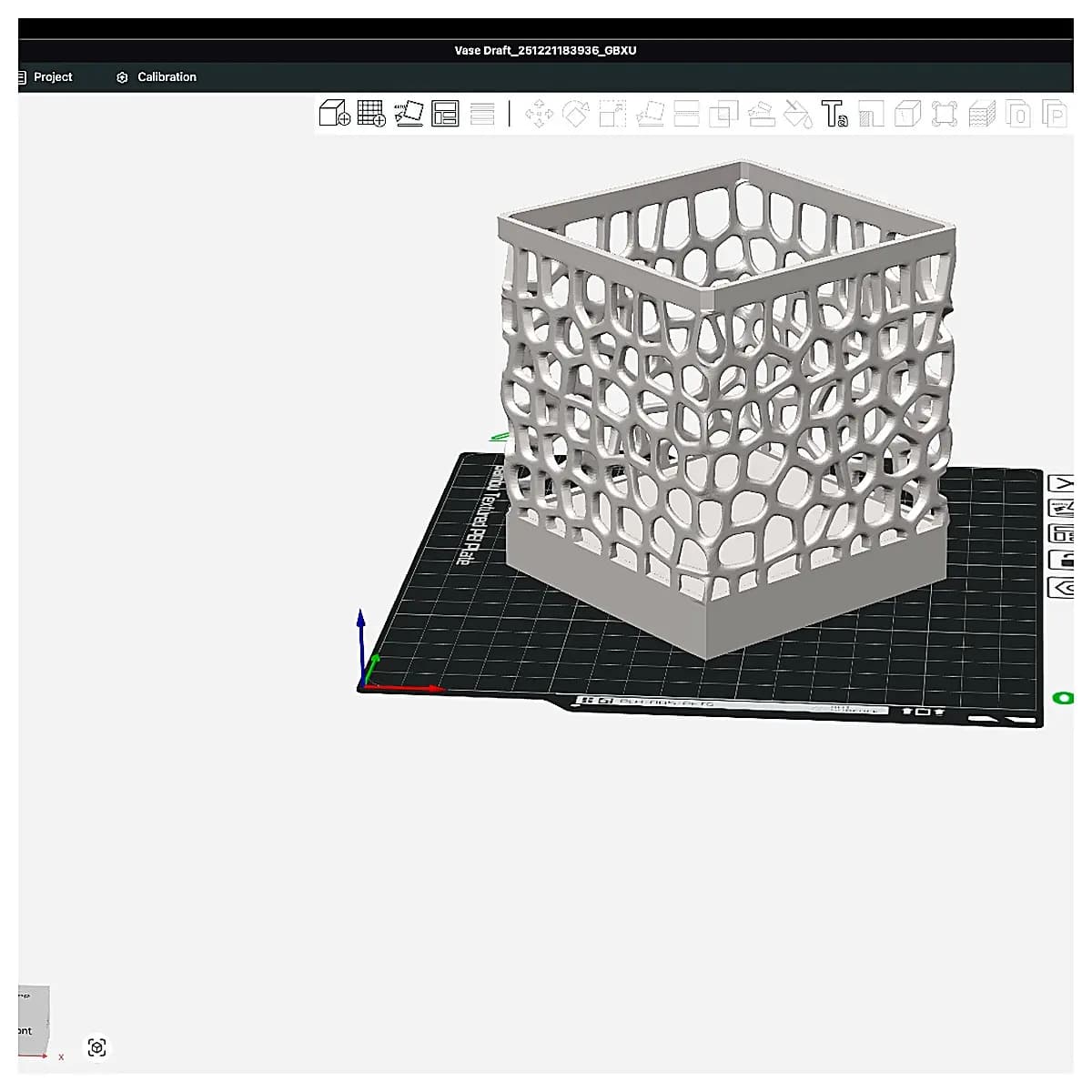Viewport: 1092px width, 1092px height.
Task: Switch to the Project tab
Action: 45,77
